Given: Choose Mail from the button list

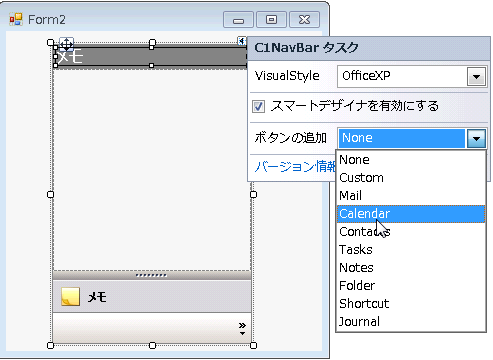Looking at the screenshot, I should tap(411, 196).
